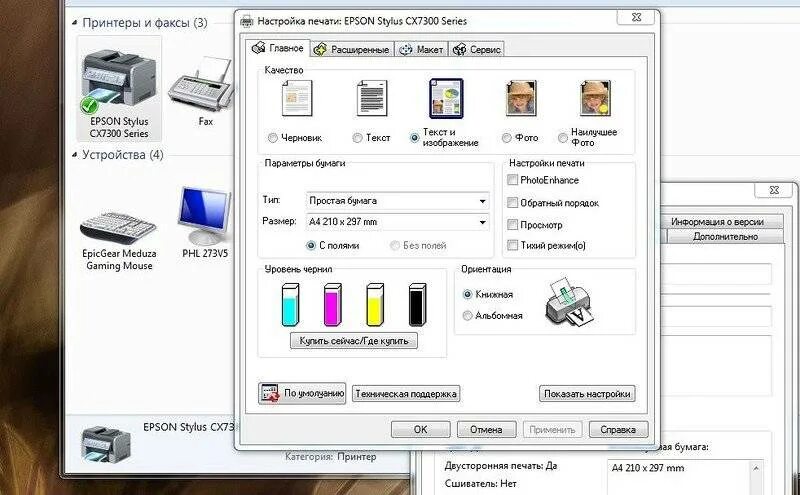Switch to the Главное tab
800x495 pixels.
278,48
